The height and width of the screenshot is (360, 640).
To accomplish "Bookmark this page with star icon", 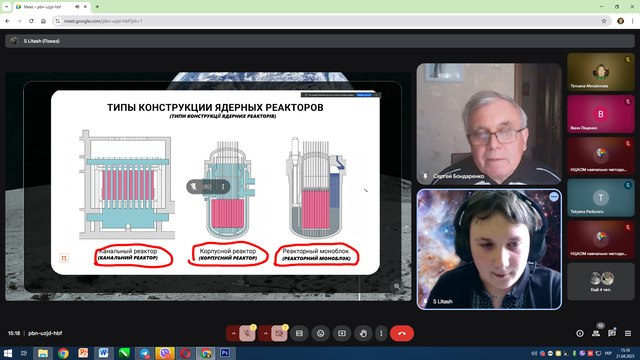I will [604, 21].
